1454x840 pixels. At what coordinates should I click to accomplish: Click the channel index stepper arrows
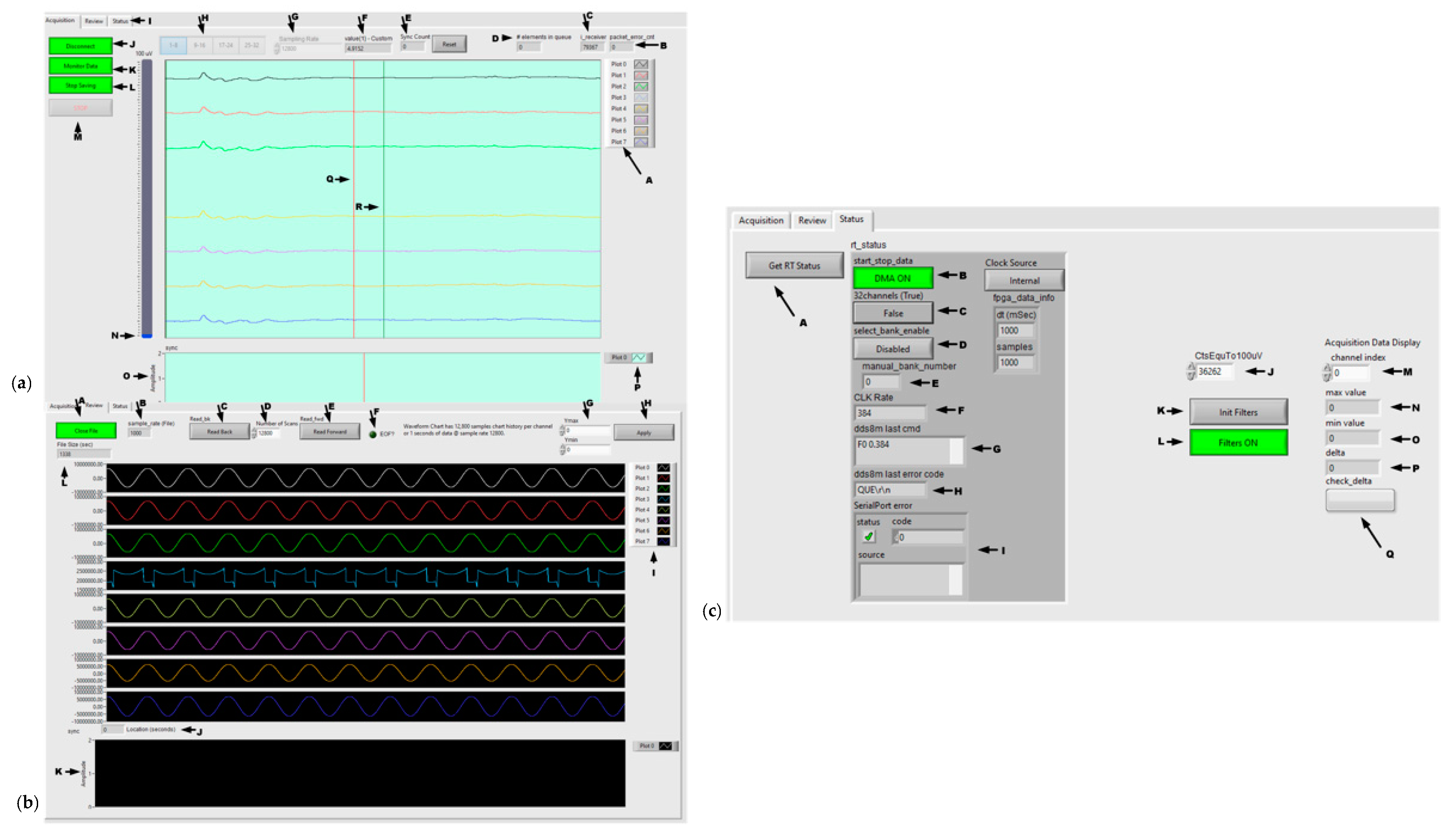coord(1326,373)
